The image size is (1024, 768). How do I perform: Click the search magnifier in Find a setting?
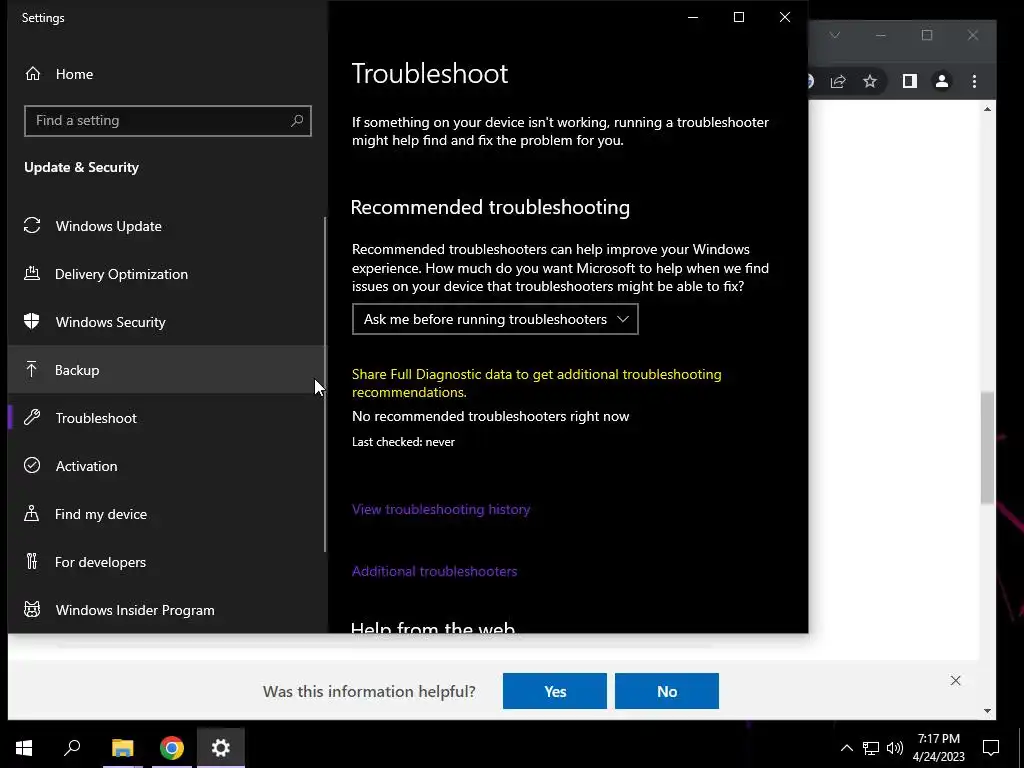297,120
